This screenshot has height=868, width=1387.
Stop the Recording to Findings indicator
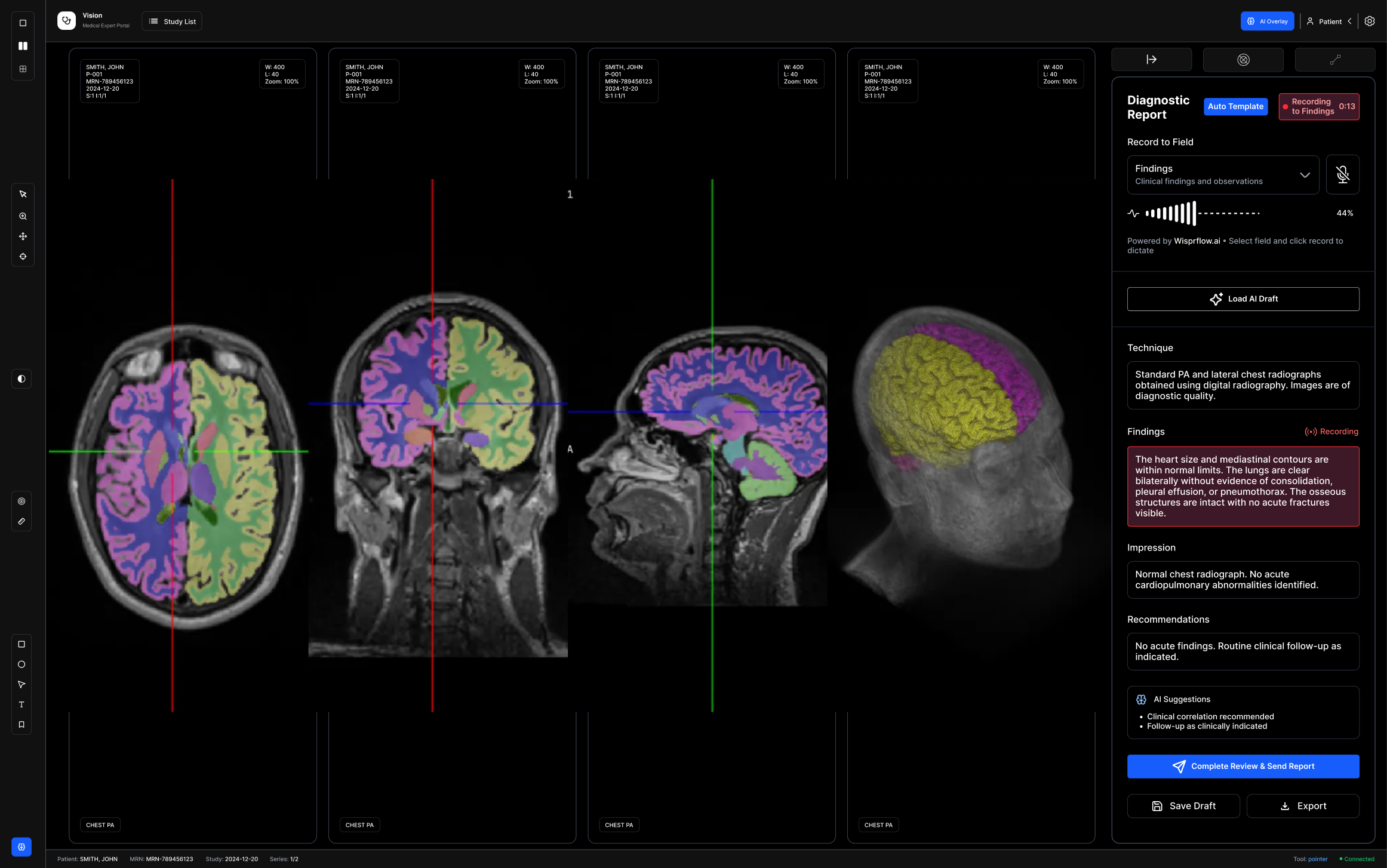pos(1318,107)
